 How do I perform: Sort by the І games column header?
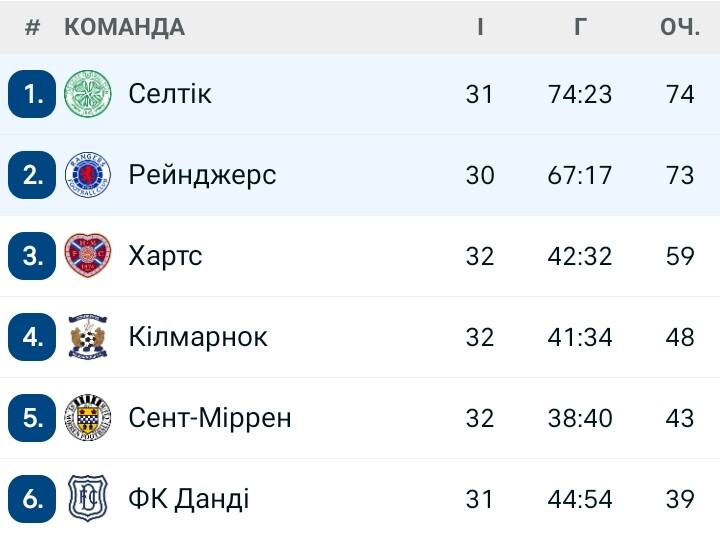[x=480, y=27]
